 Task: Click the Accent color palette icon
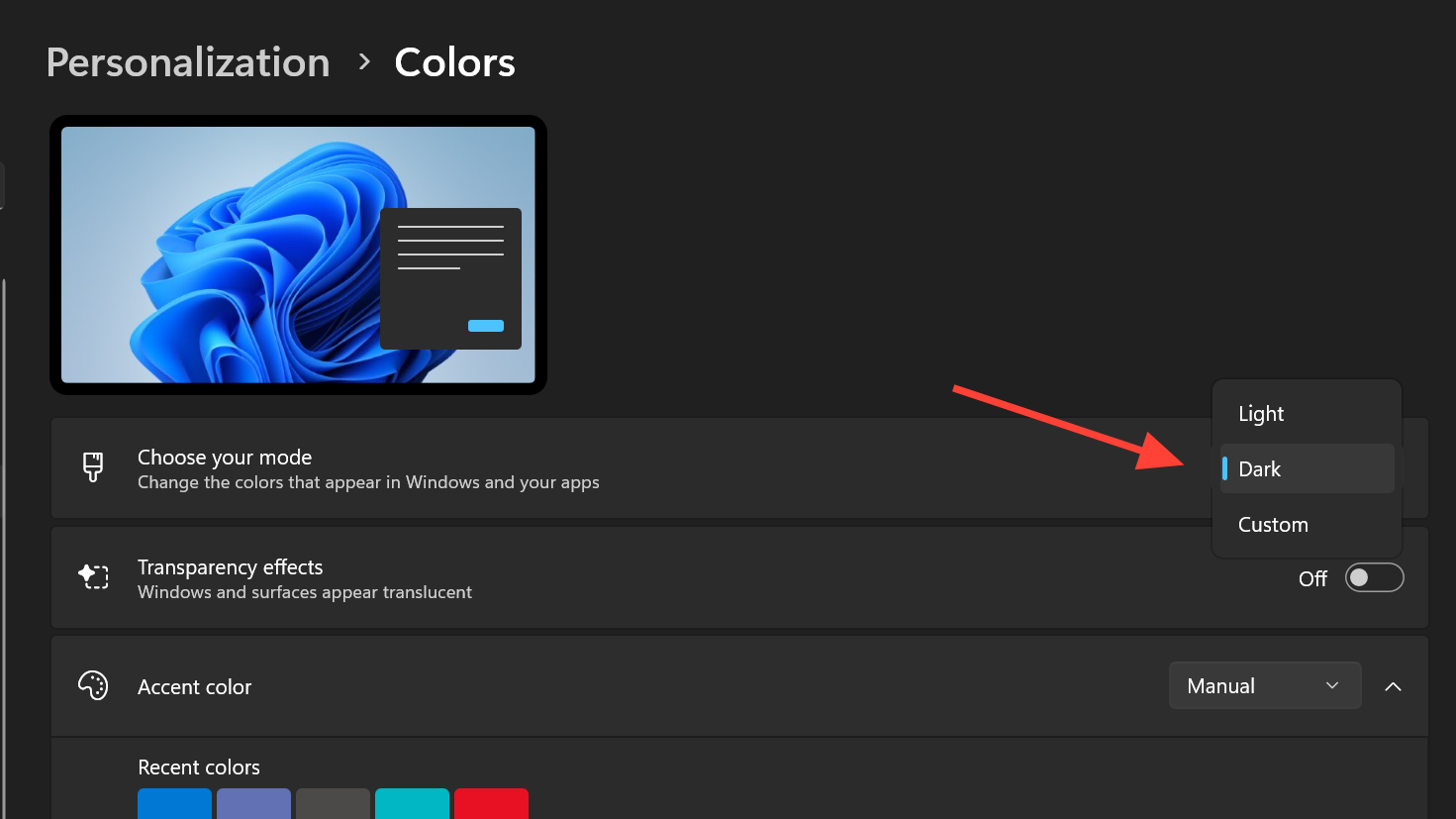click(x=93, y=686)
